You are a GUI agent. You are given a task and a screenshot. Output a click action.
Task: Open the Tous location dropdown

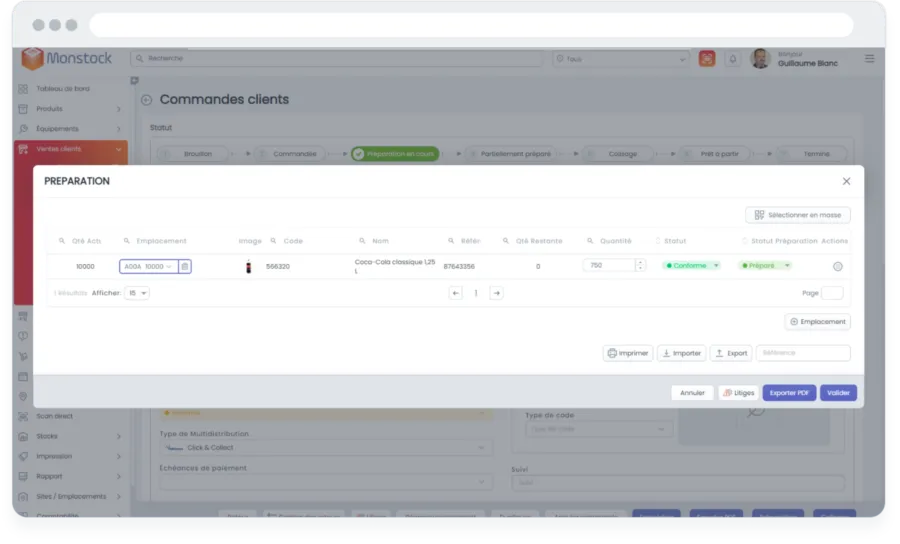(621, 59)
